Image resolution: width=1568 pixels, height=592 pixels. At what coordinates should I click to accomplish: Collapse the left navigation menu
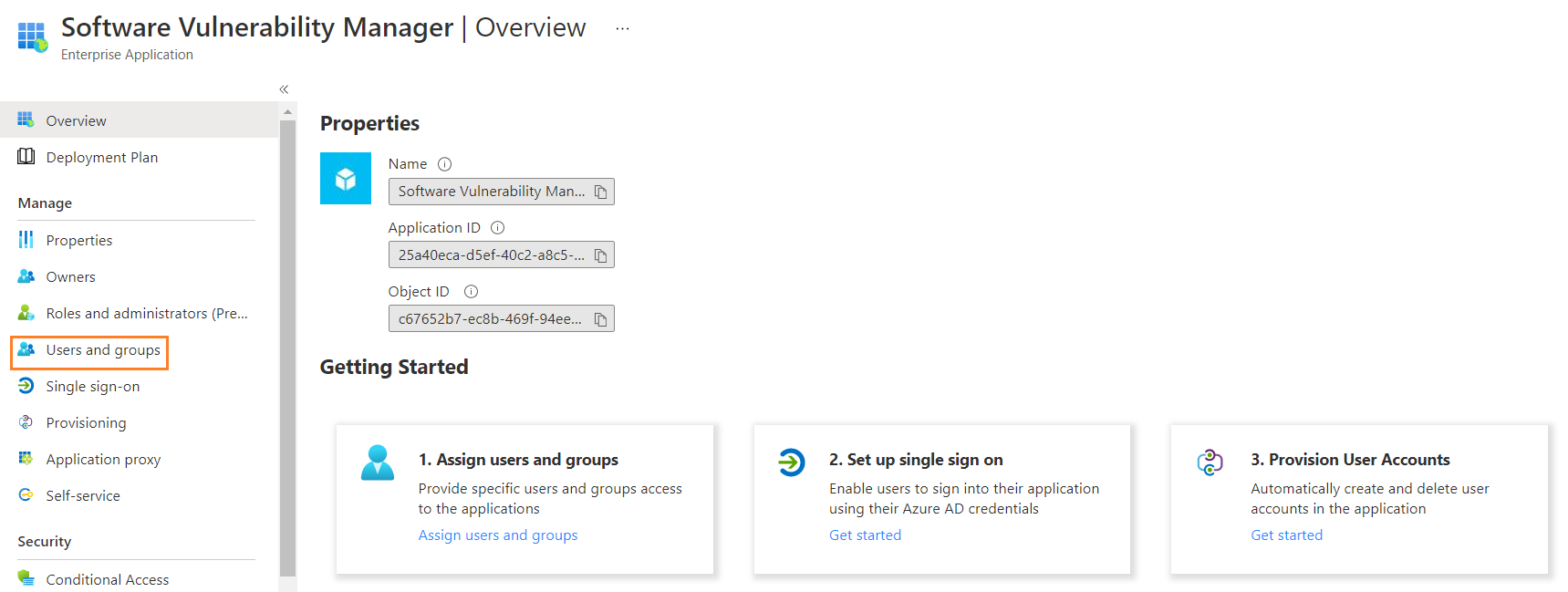point(284,89)
